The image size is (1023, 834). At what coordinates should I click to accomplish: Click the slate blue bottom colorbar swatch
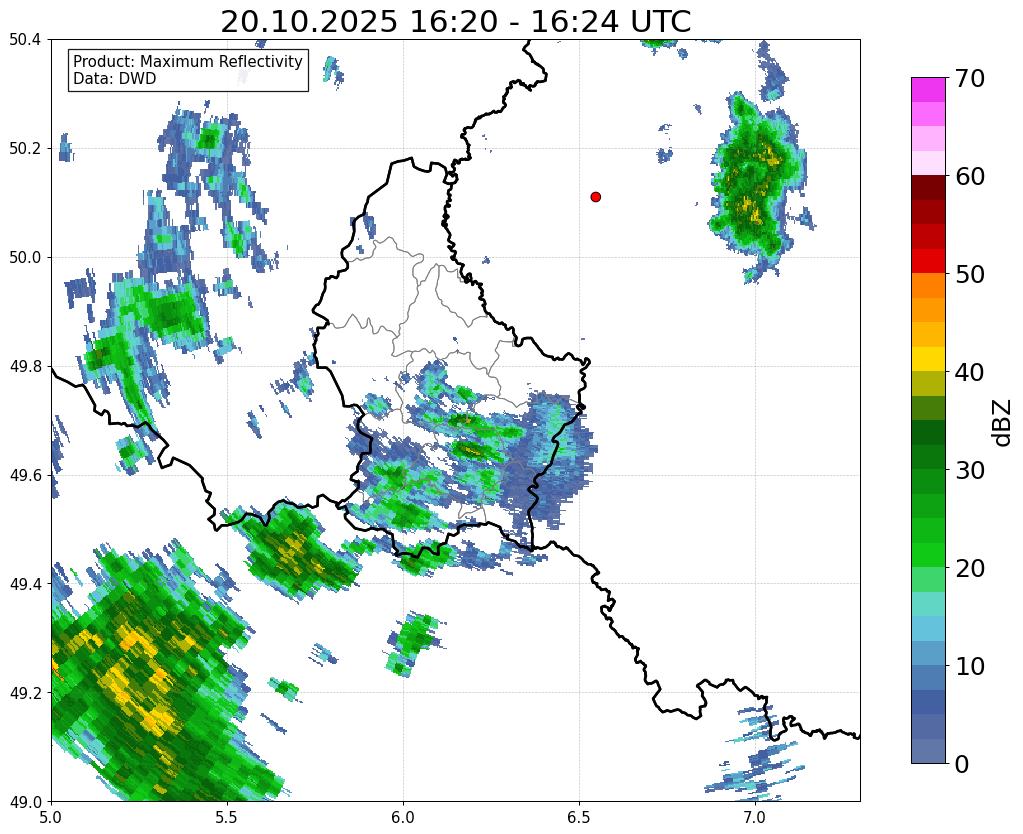tap(928, 751)
